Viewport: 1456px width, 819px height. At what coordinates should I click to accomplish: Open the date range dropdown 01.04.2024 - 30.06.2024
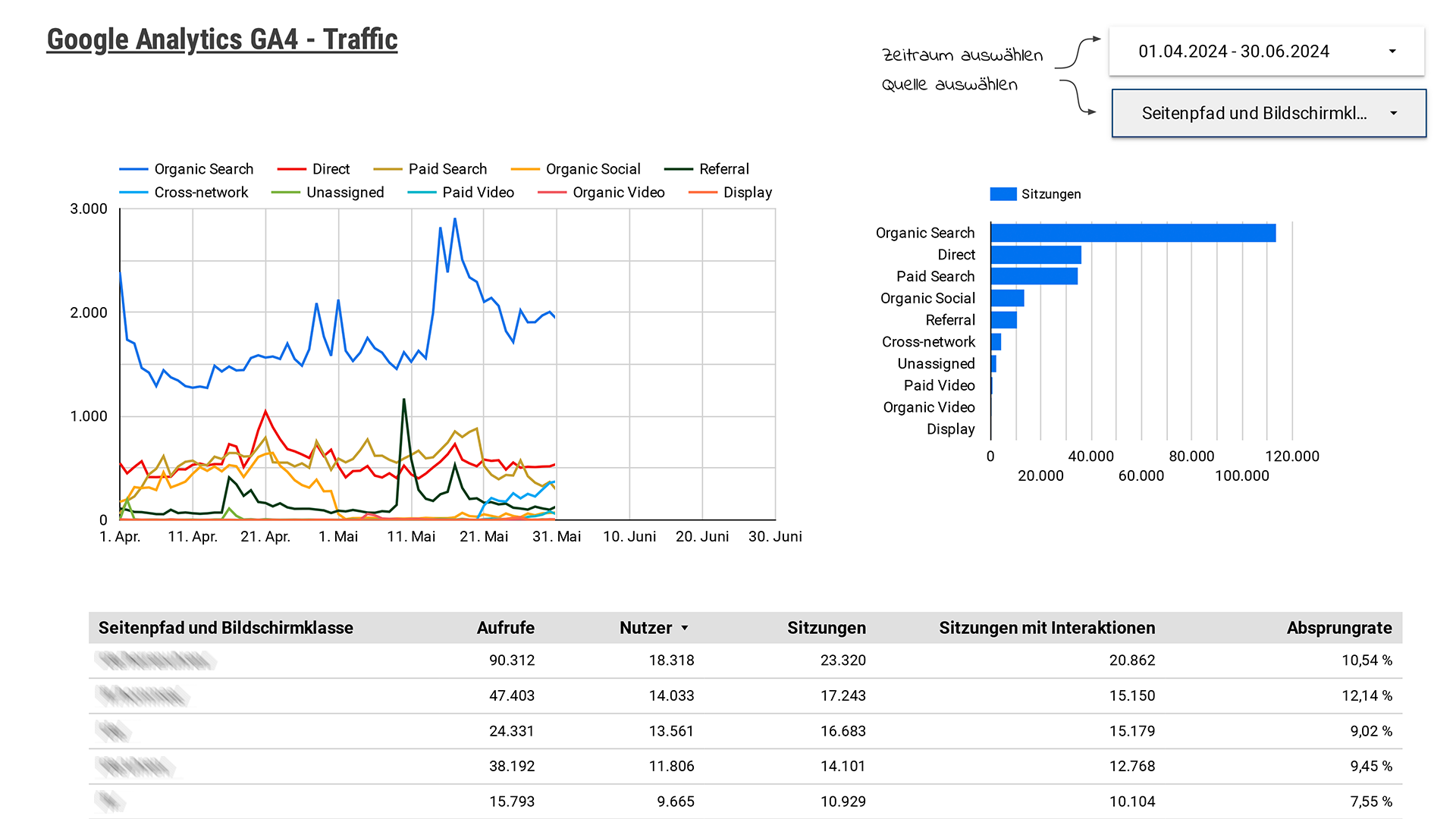[1266, 51]
